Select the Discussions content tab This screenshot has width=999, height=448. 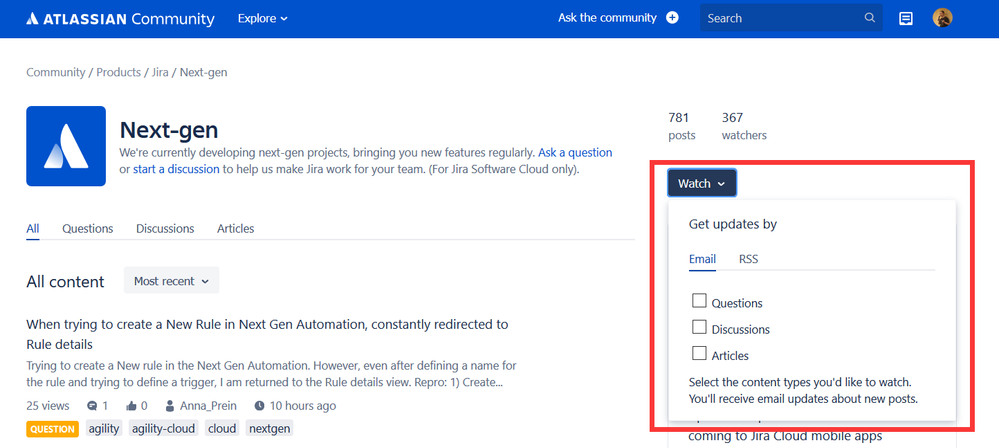point(165,229)
